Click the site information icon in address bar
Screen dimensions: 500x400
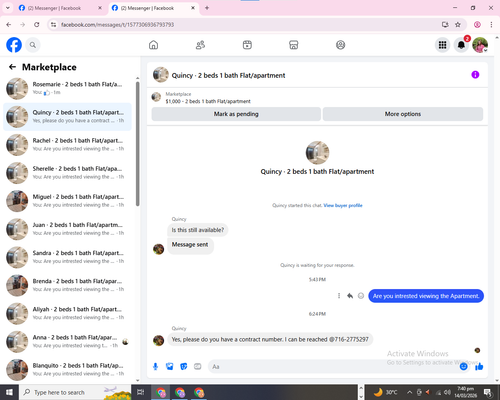(x=53, y=25)
